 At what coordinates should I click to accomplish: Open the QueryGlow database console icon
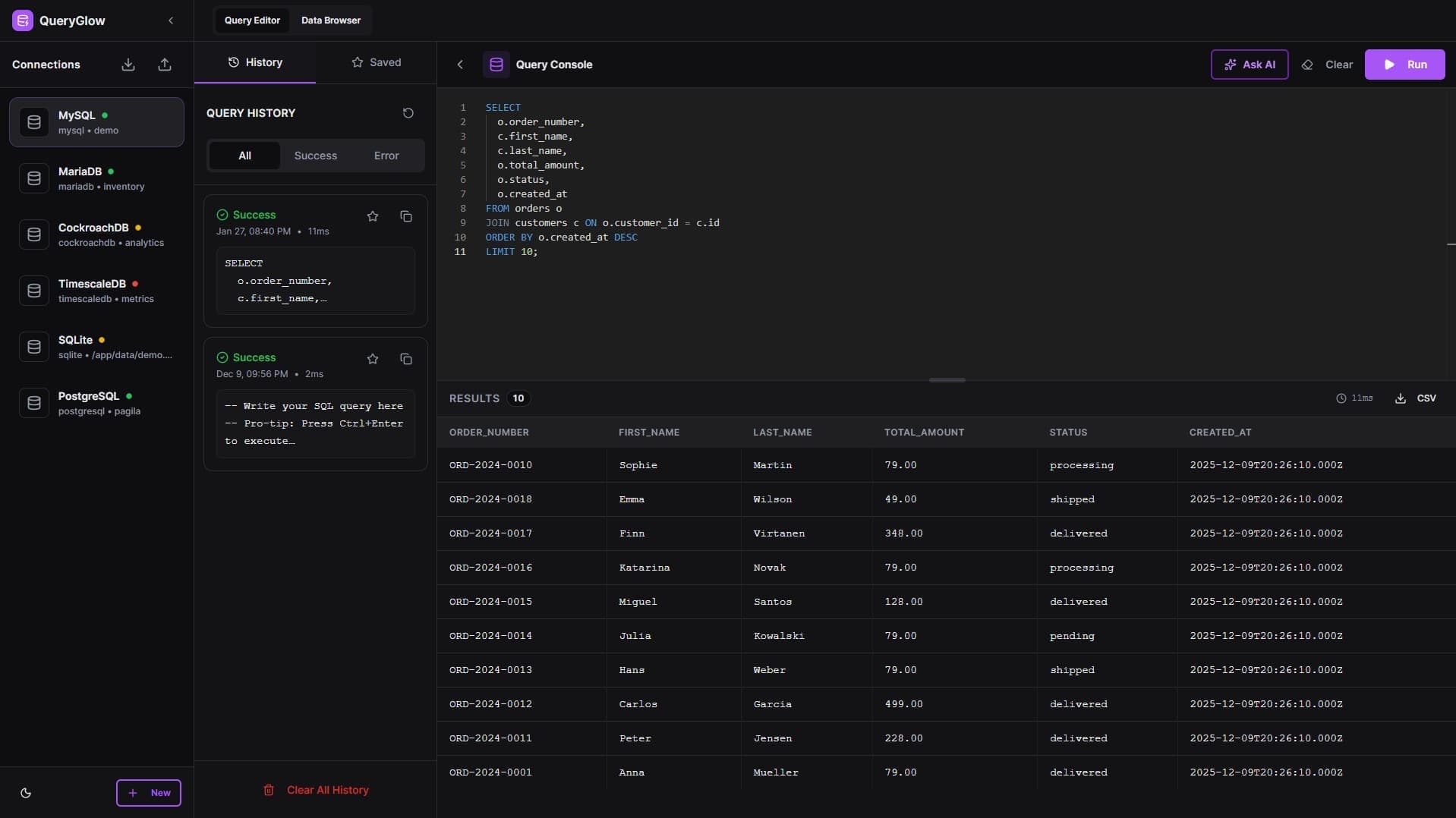point(23,20)
